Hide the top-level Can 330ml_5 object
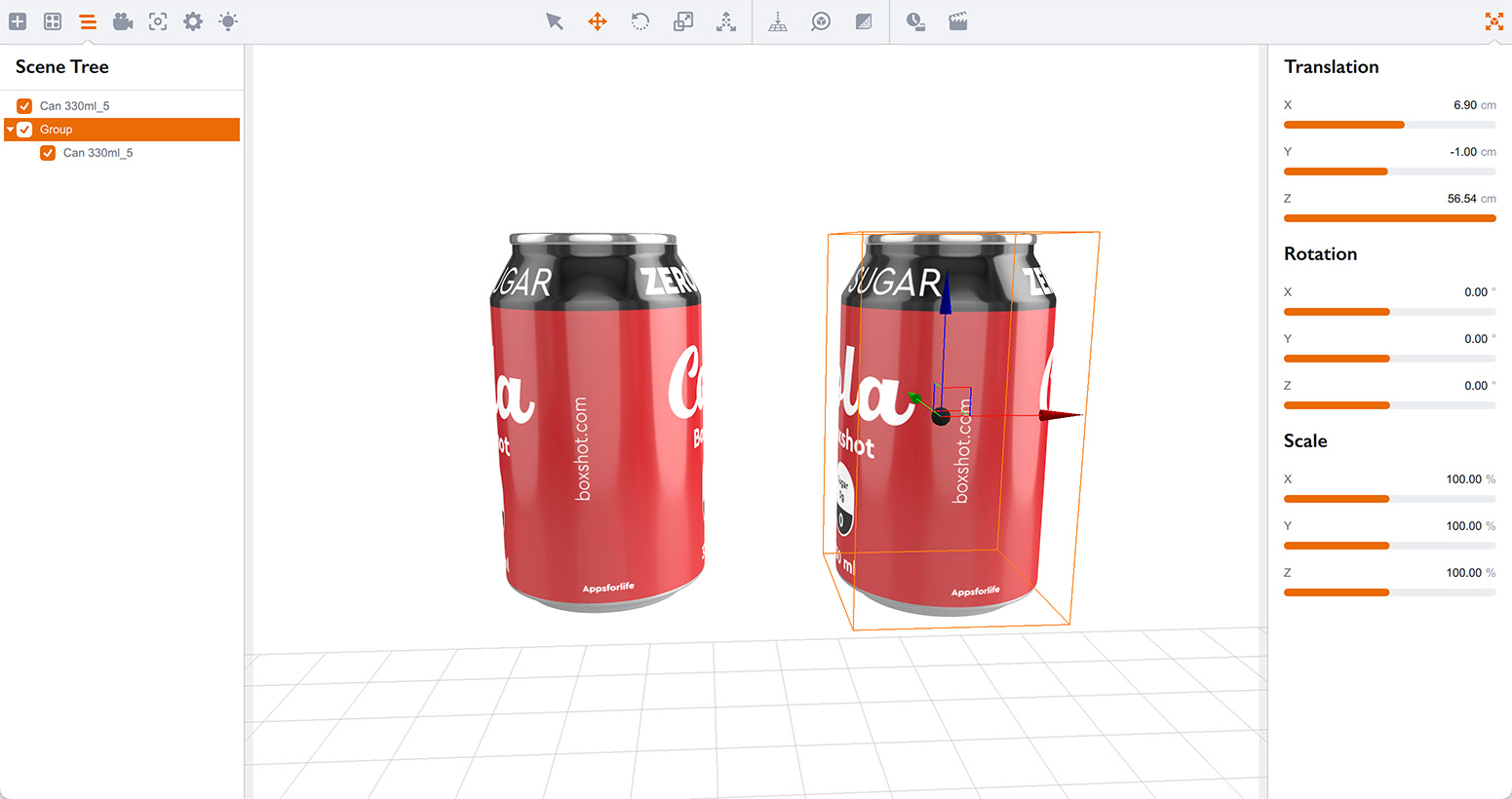1512x799 pixels. [24, 106]
